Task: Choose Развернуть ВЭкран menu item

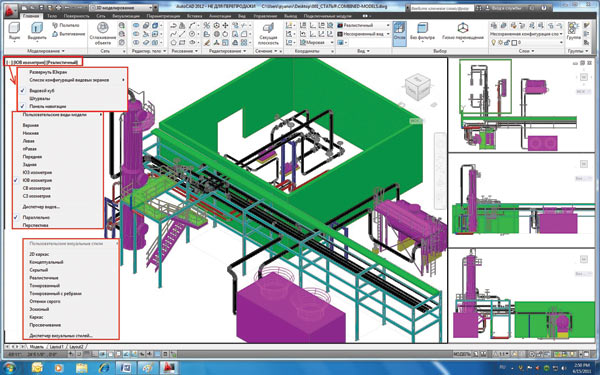Action: (48, 72)
